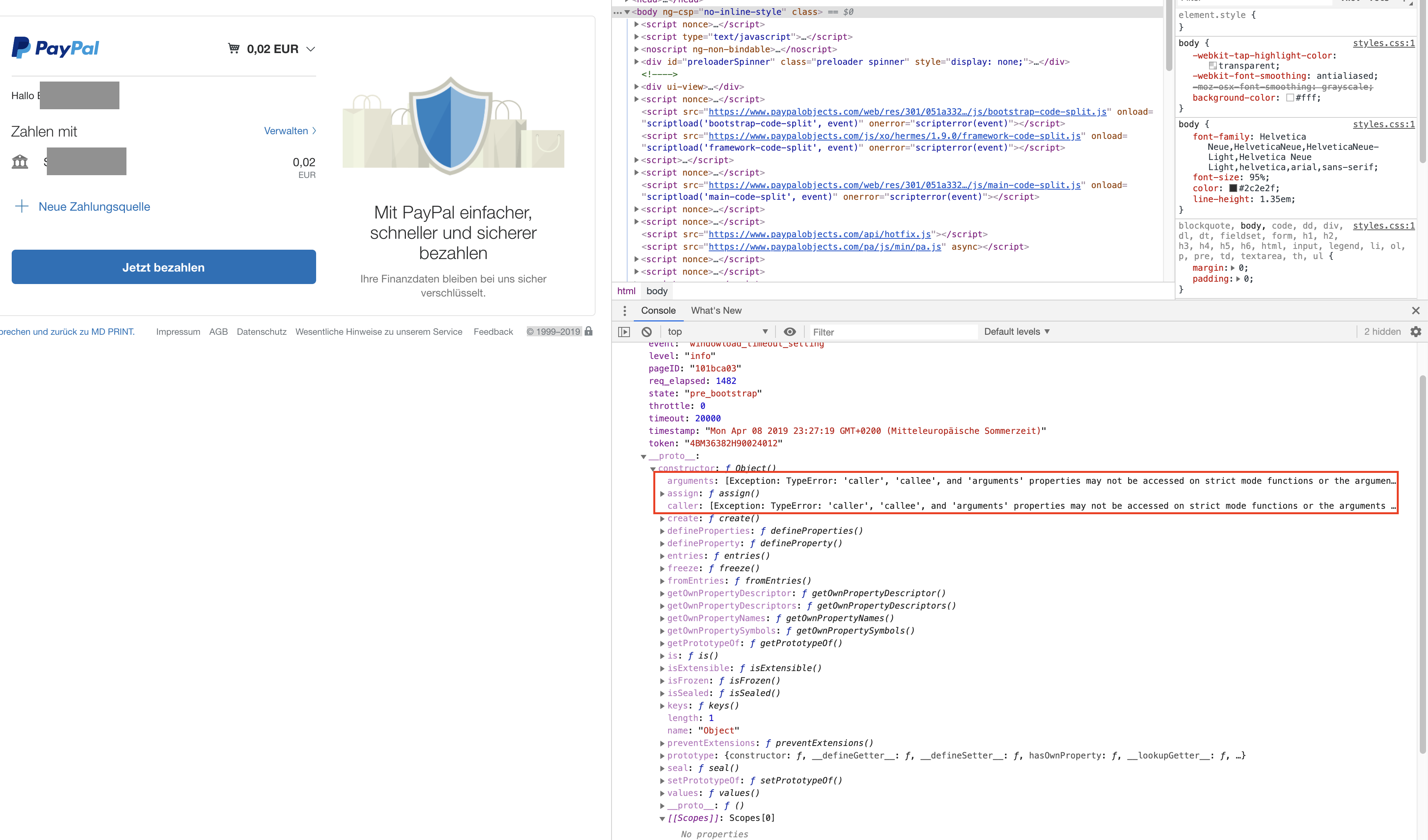Image resolution: width=1428 pixels, height=840 pixels.
Task: Expand the div ui-view node
Action: coord(637,87)
